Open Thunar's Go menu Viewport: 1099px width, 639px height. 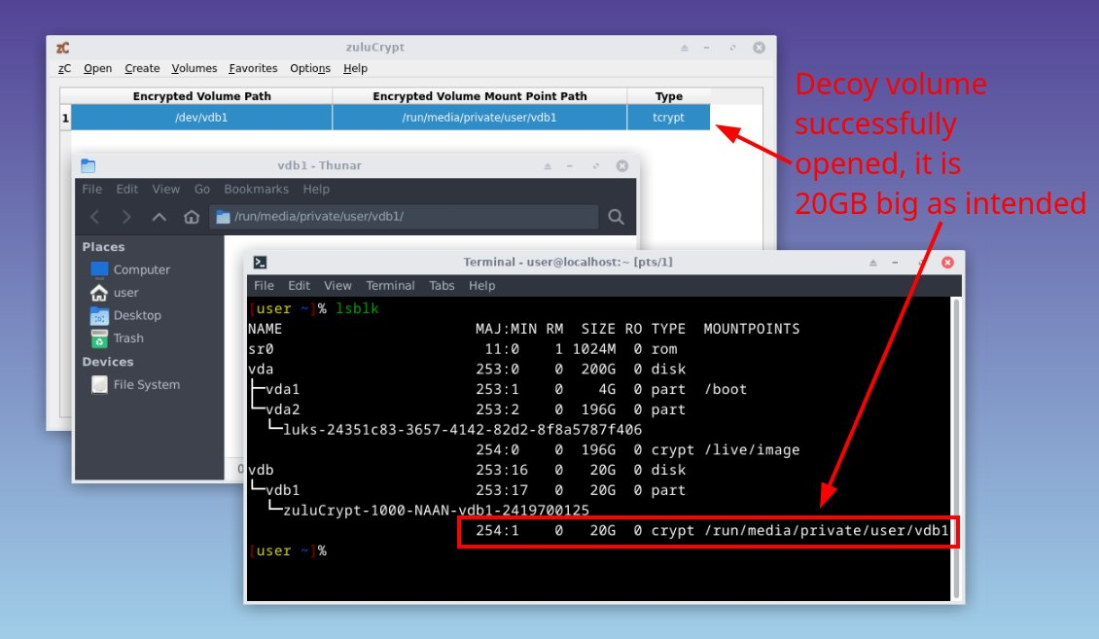[202, 189]
